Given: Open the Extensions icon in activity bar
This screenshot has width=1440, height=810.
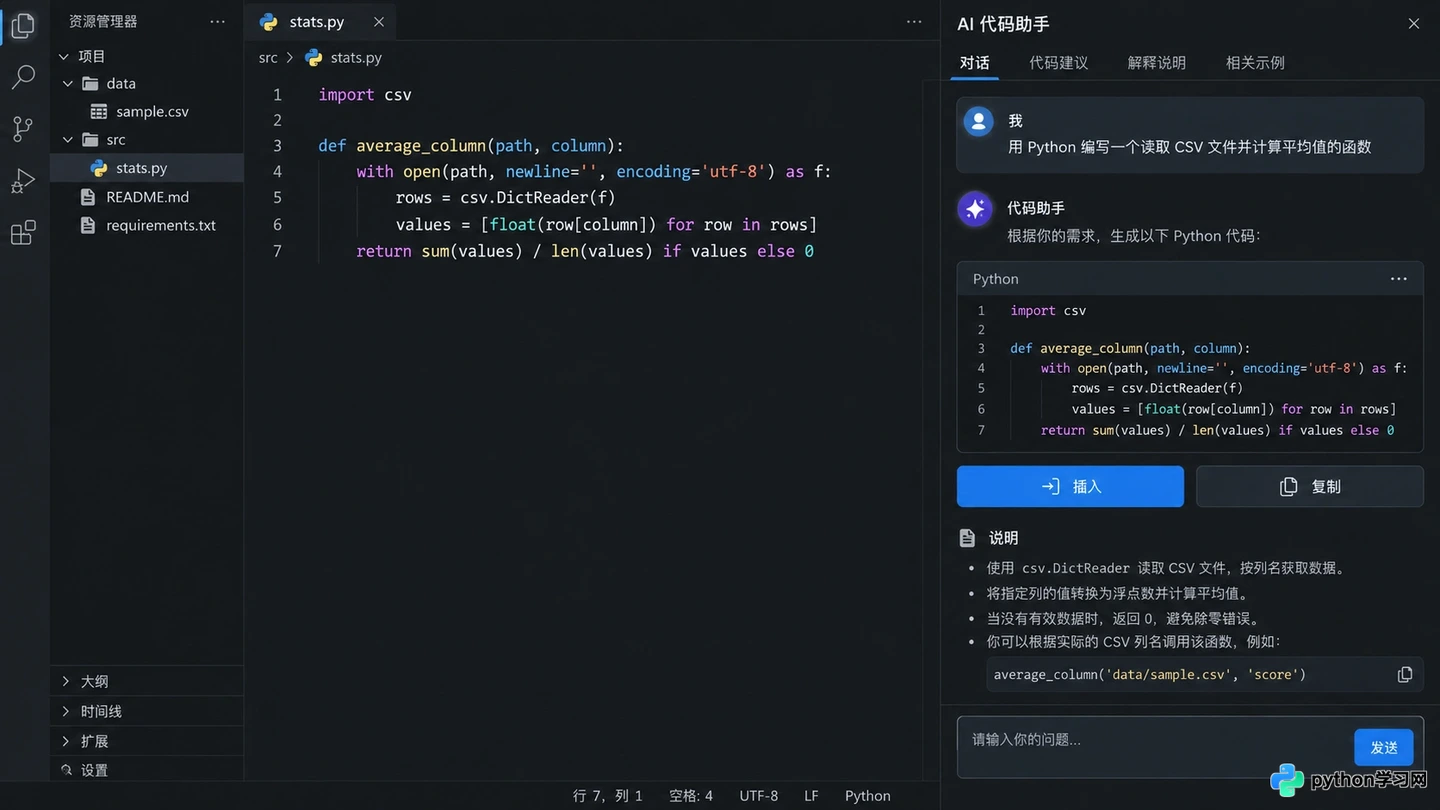Looking at the screenshot, I should point(23,233).
